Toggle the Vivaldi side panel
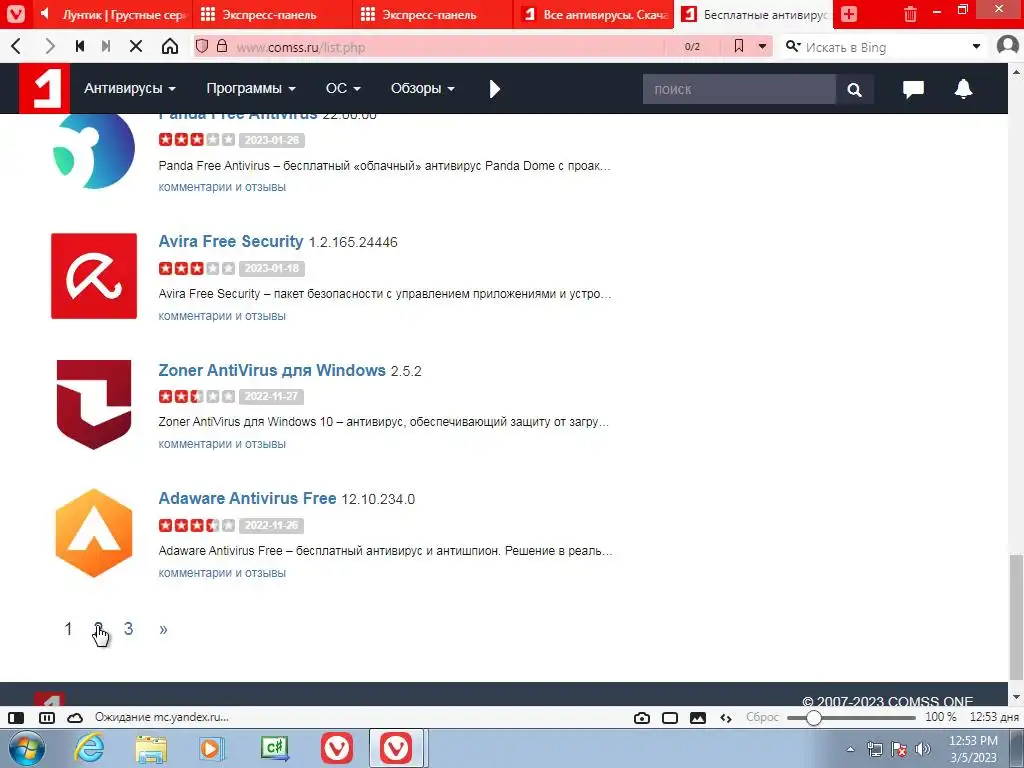Screen dimensions: 1024x768 [16, 718]
